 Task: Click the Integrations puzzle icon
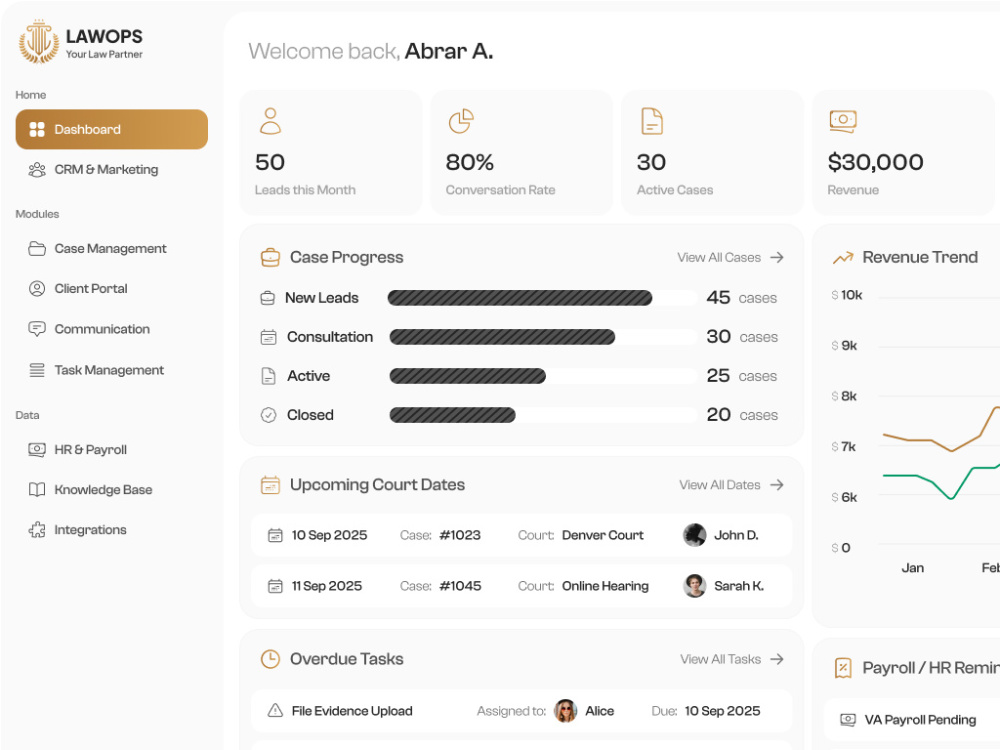[37, 530]
